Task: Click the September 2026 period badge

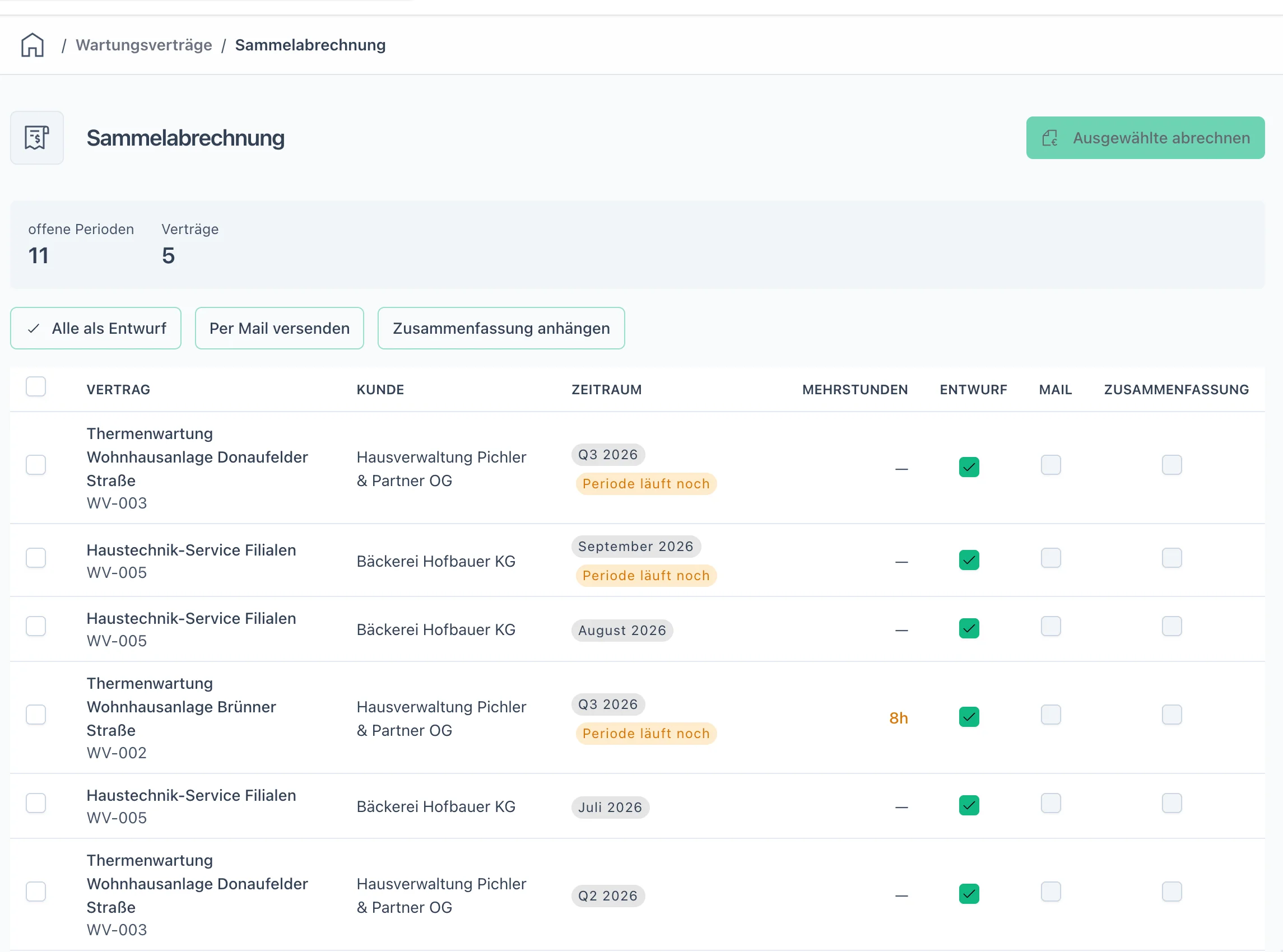Action: point(636,547)
